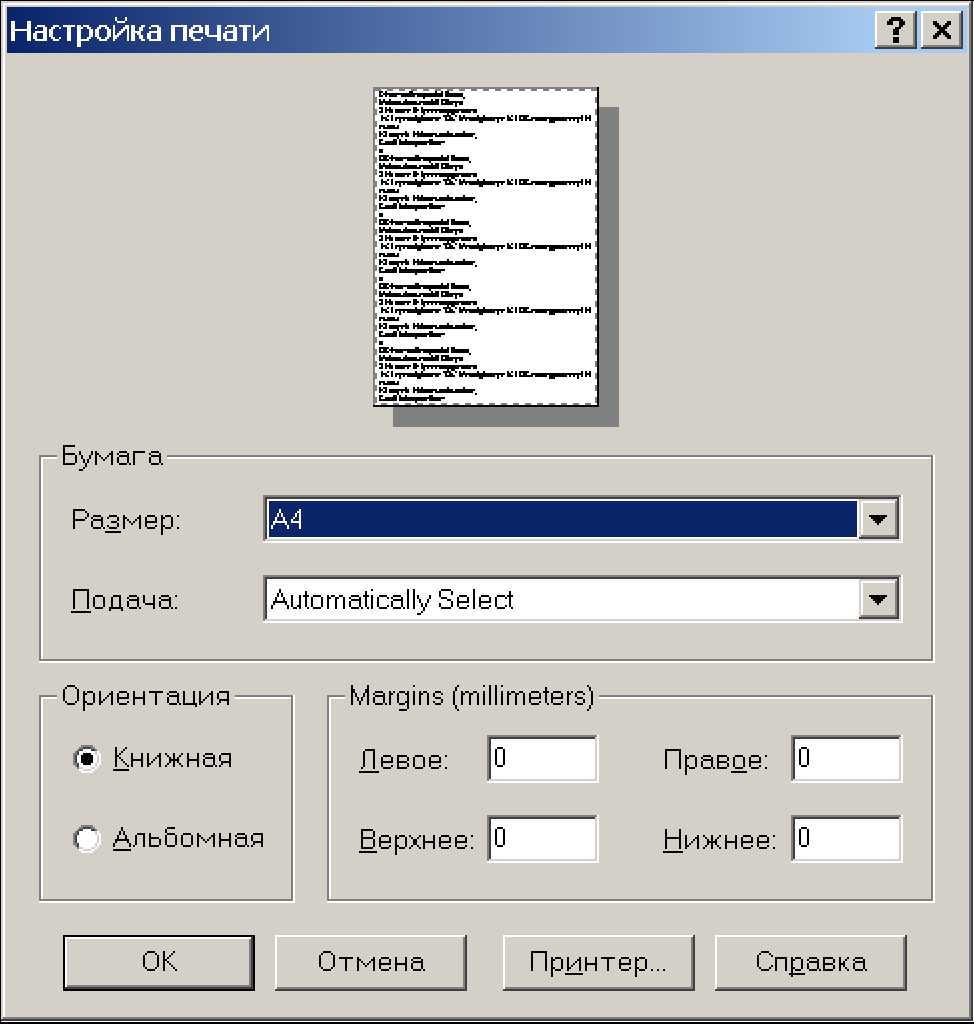Open the Подача dropdown arrow
This screenshot has width=974, height=1024.
tap(878, 600)
